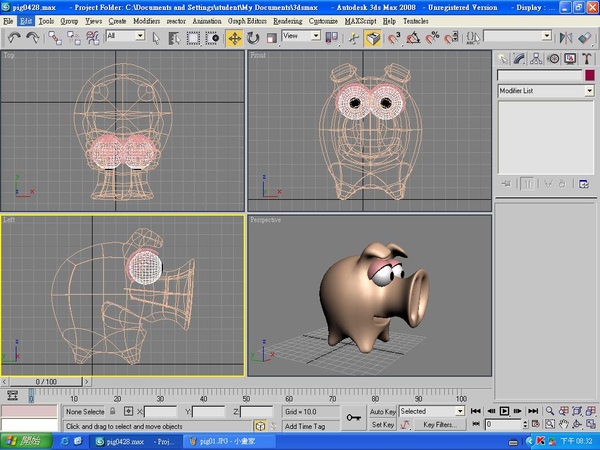Click the Configure Modifier Sets icon

click(582, 183)
